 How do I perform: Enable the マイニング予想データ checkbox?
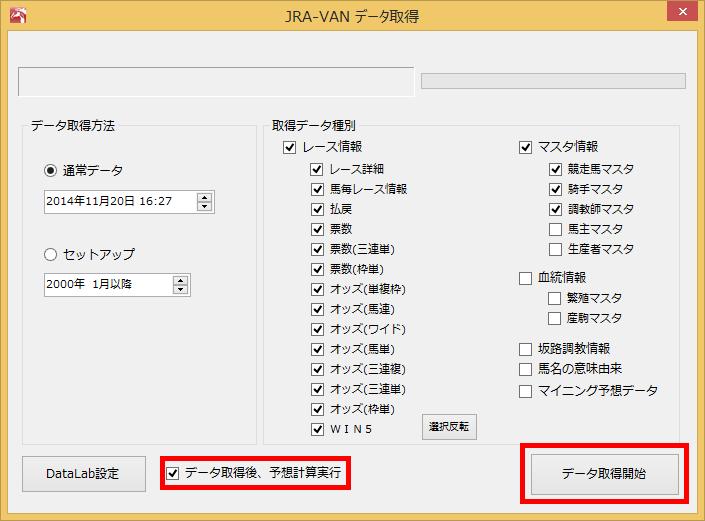point(525,391)
